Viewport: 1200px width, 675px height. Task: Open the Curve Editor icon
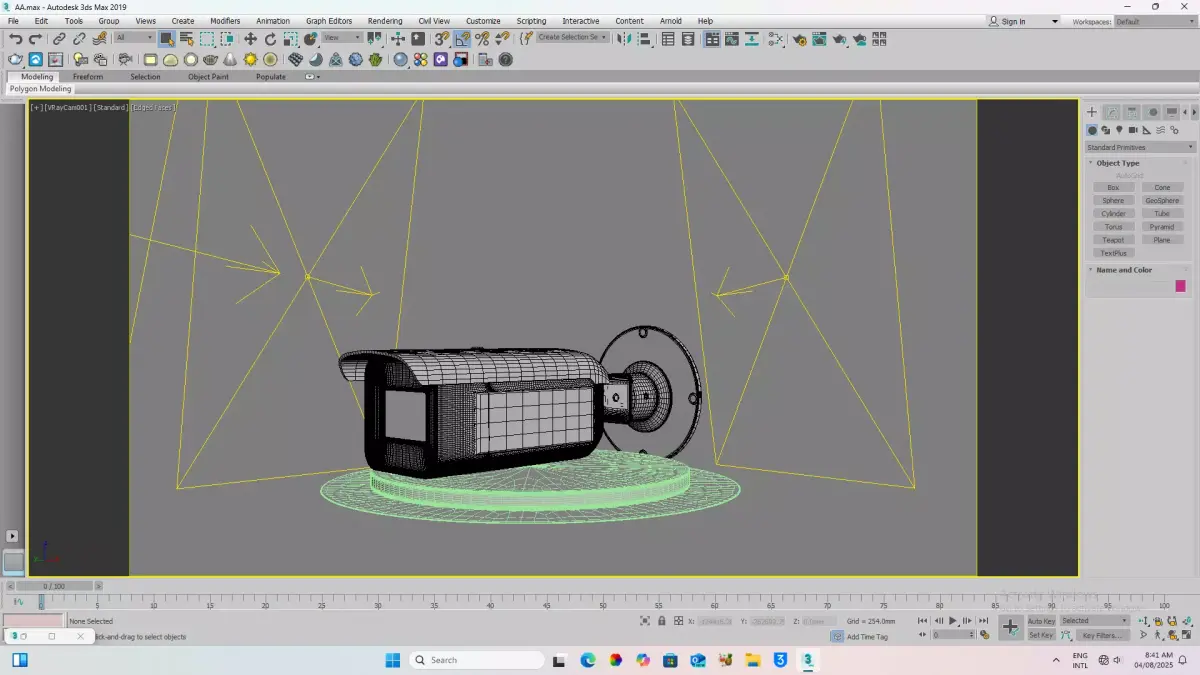coord(731,39)
